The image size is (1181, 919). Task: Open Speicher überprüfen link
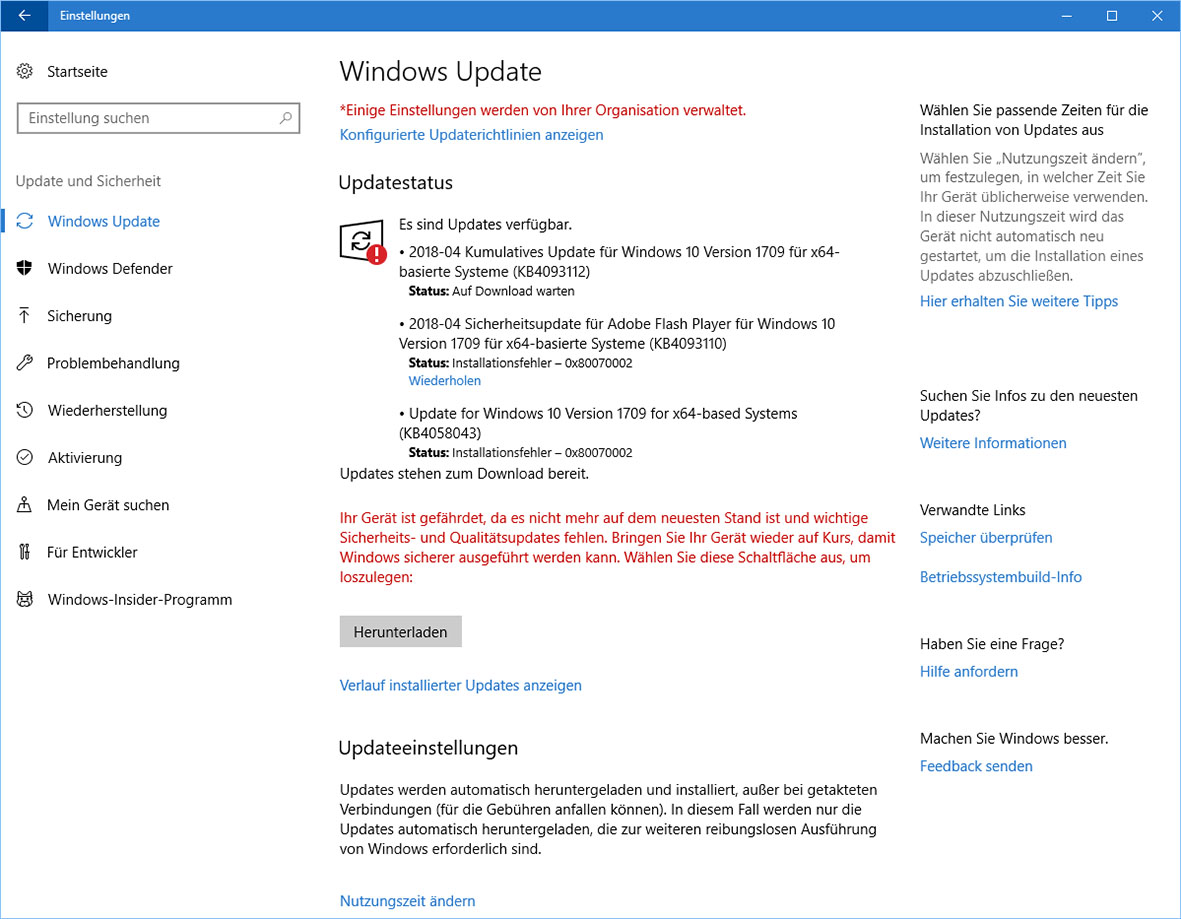pyautogui.click(x=986, y=538)
